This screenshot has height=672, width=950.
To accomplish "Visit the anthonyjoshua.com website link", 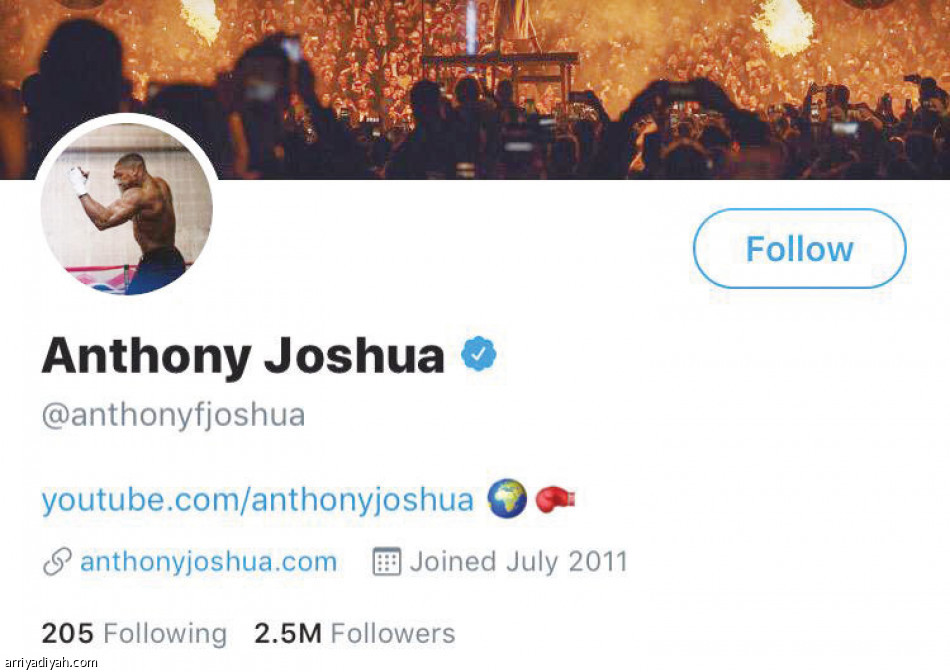I will pyautogui.click(x=208, y=562).
